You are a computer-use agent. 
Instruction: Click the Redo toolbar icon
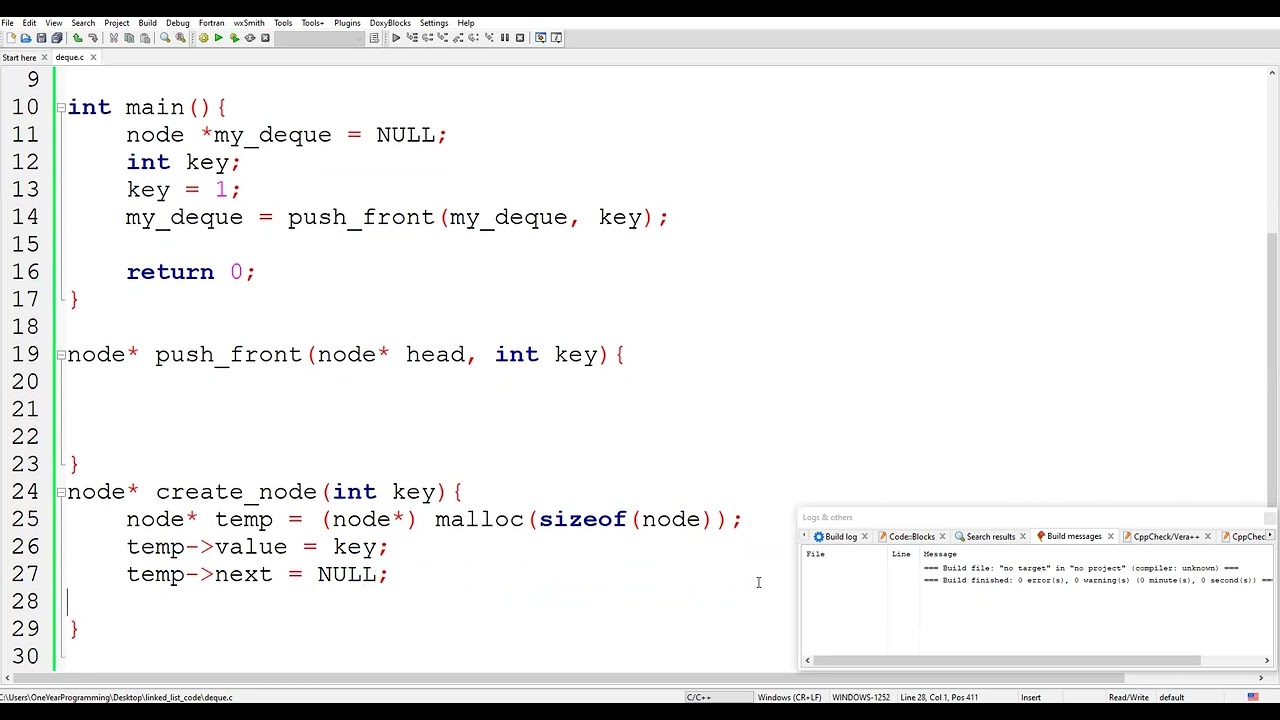(93, 38)
